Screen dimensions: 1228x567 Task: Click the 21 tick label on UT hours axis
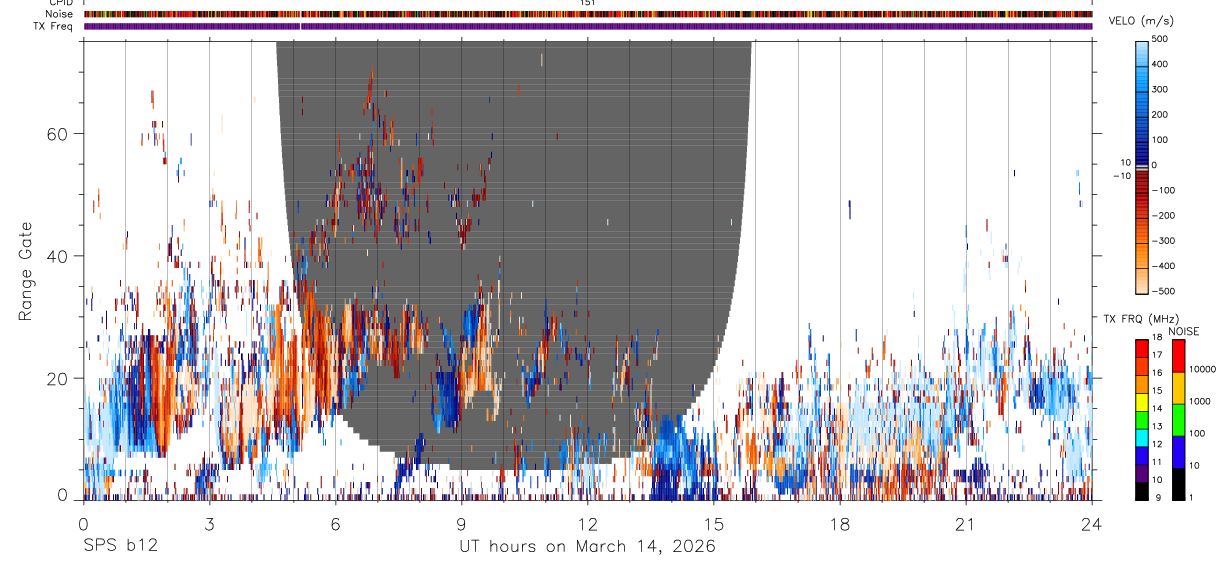[x=966, y=524]
